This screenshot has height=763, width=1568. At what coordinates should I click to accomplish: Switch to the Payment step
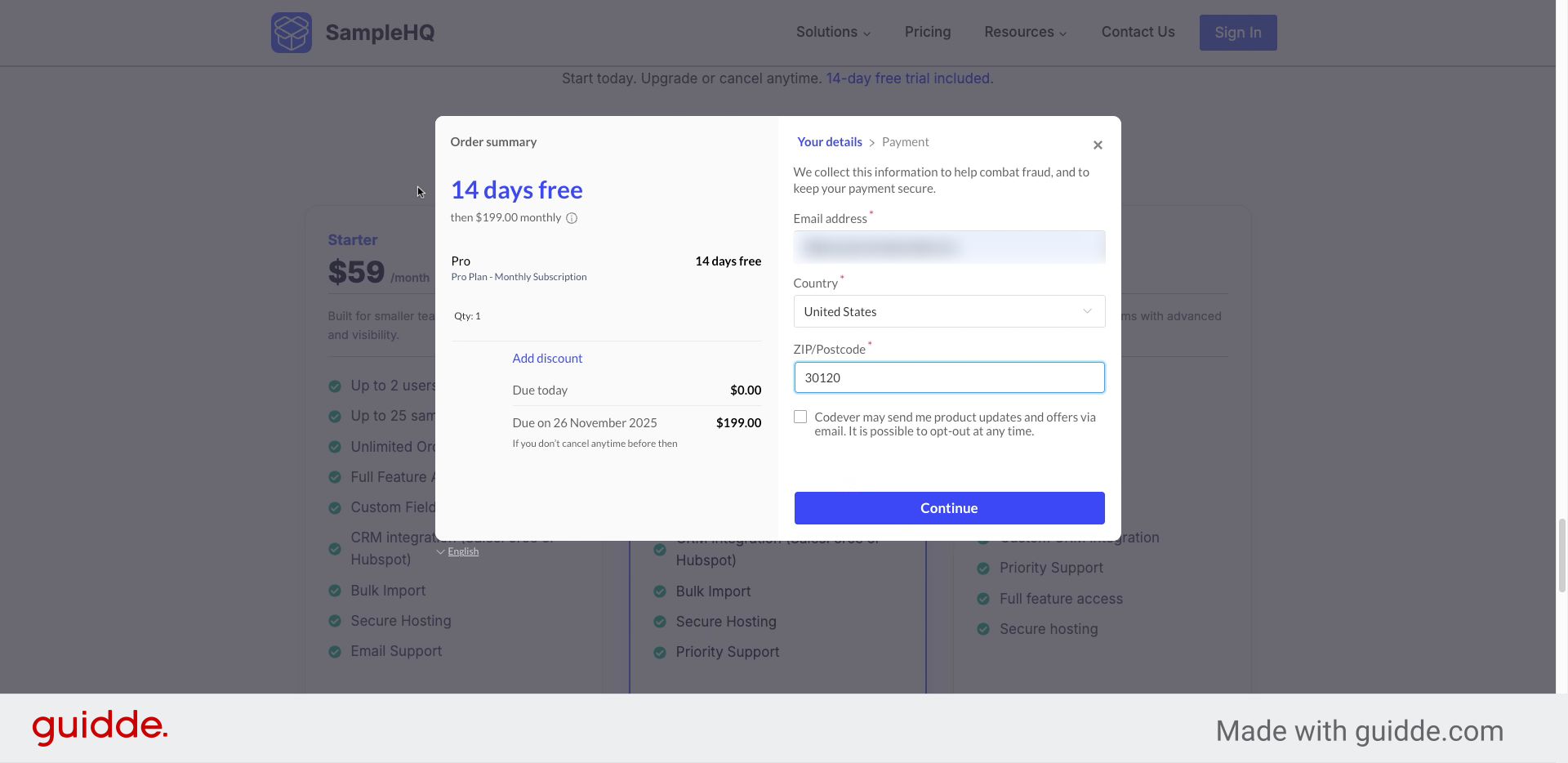[905, 141]
